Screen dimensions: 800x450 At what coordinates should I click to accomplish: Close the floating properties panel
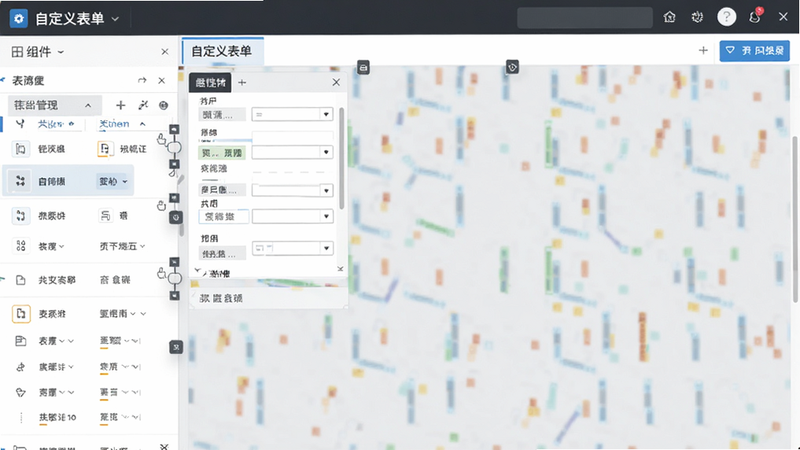[336, 82]
